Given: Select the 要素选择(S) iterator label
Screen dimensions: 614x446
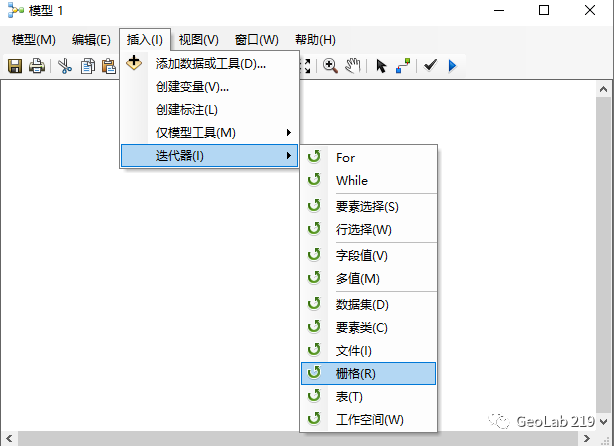Looking at the screenshot, I should pos(367,207).
